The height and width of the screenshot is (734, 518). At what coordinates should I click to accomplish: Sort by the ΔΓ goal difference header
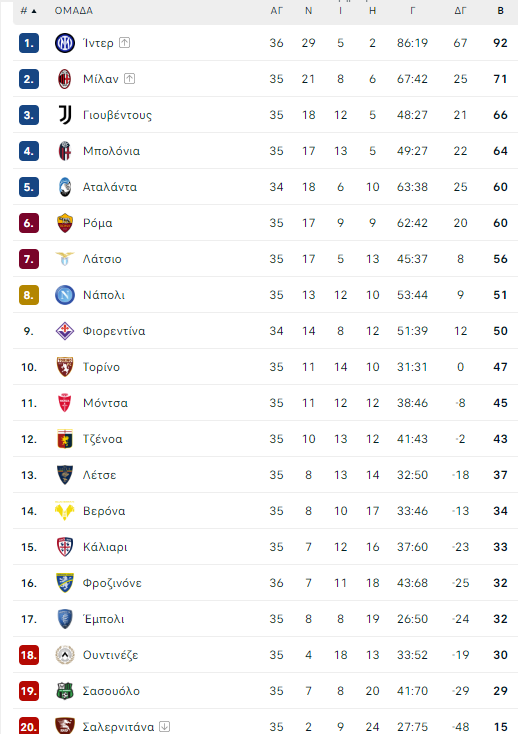coord(460,10)
